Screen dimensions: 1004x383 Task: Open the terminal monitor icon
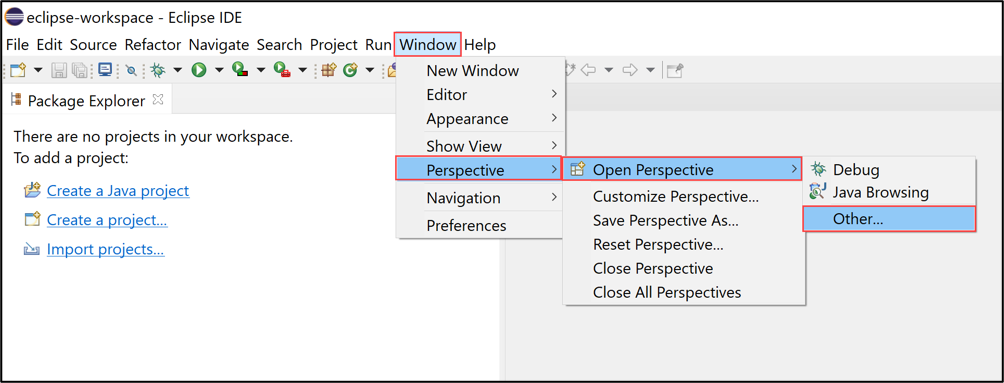tap(105, 69)
